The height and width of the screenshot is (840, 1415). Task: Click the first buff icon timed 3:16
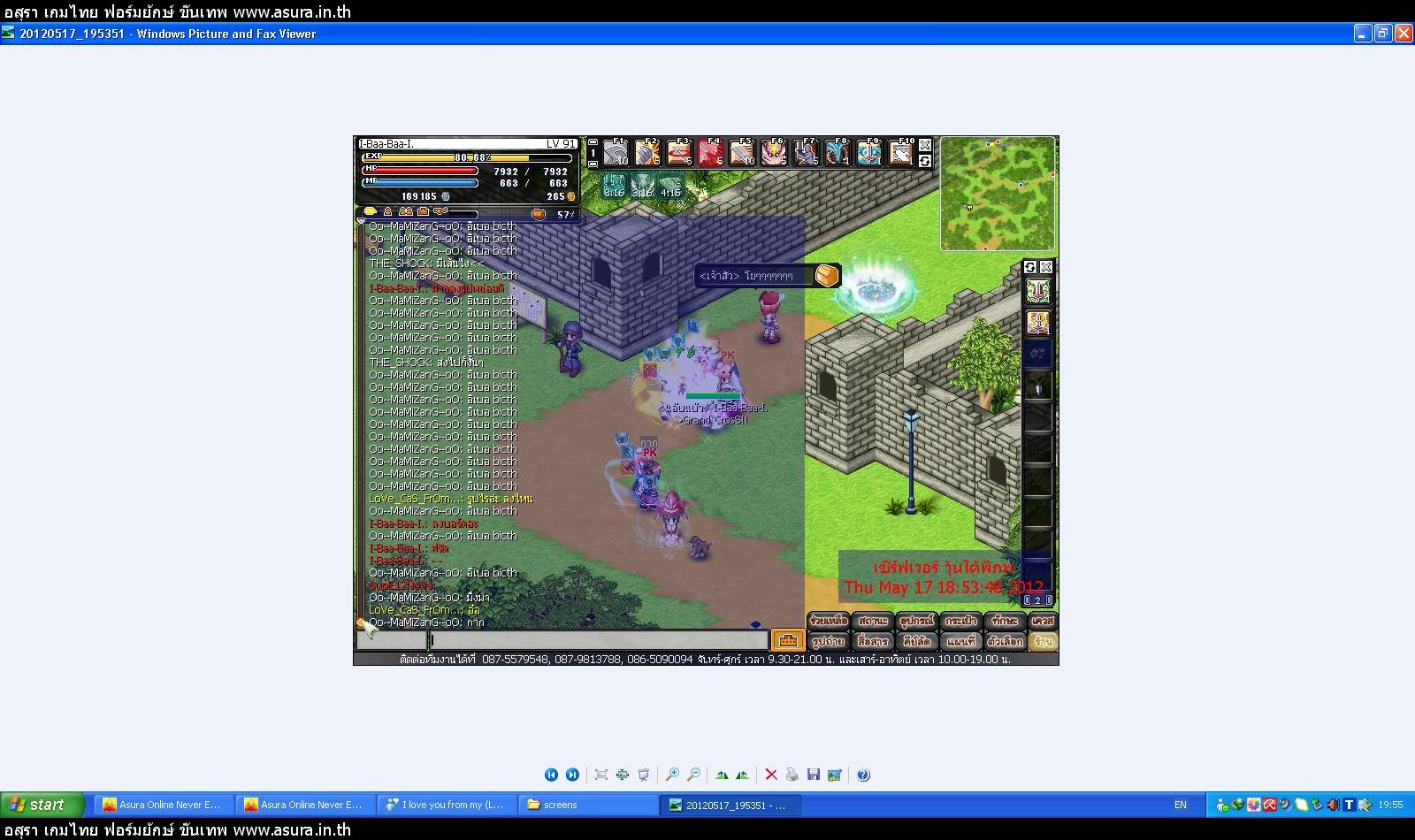tap(615, 185)
